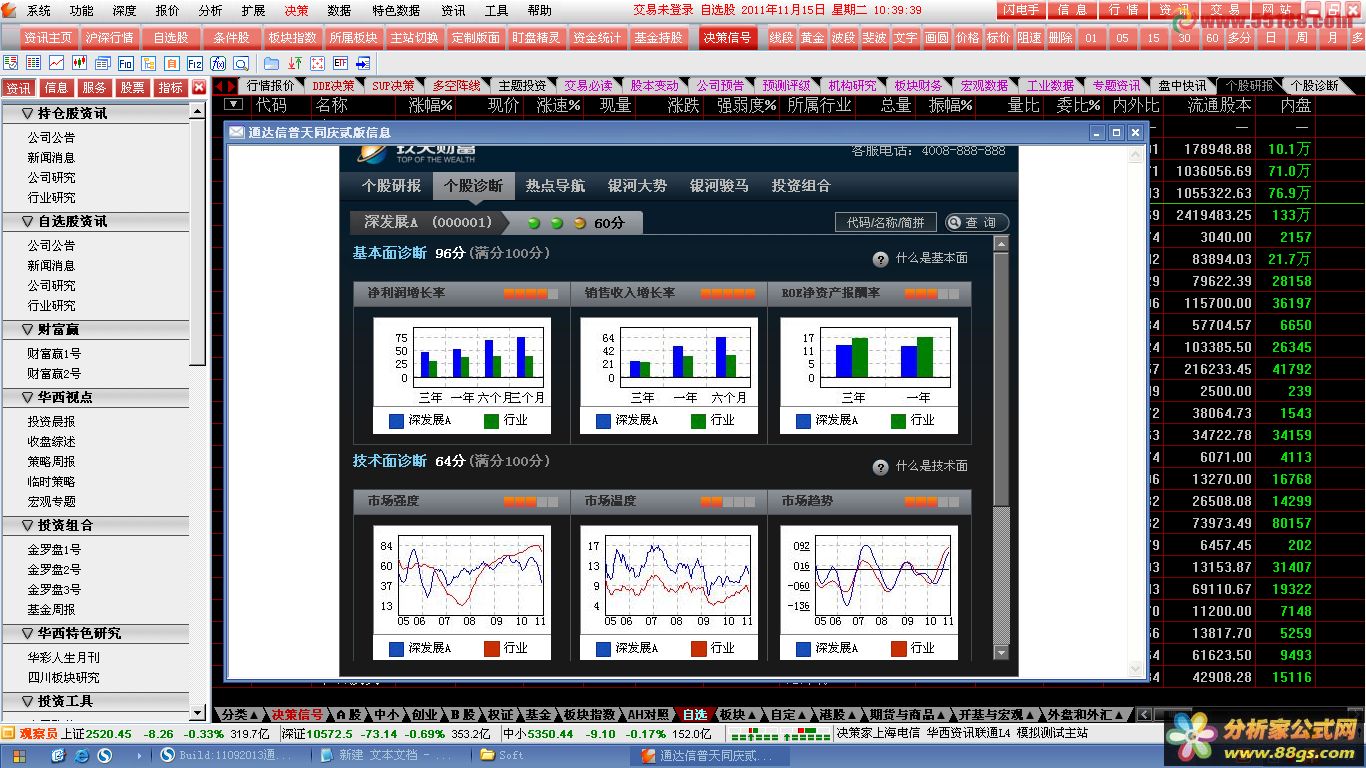Collapse the 投资组合 section
This screenshot has height=768, width=1366.
27,525
